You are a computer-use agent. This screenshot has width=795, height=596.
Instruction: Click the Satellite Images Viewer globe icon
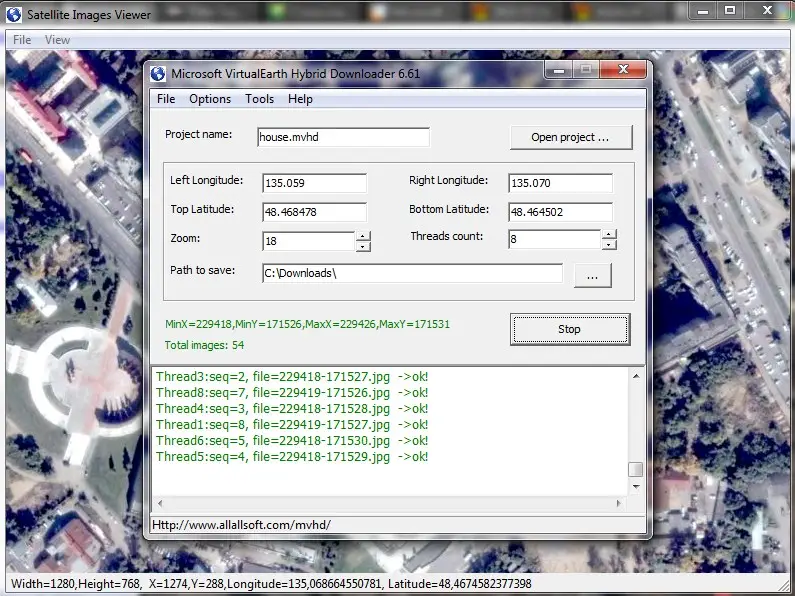tap(14, 15)
